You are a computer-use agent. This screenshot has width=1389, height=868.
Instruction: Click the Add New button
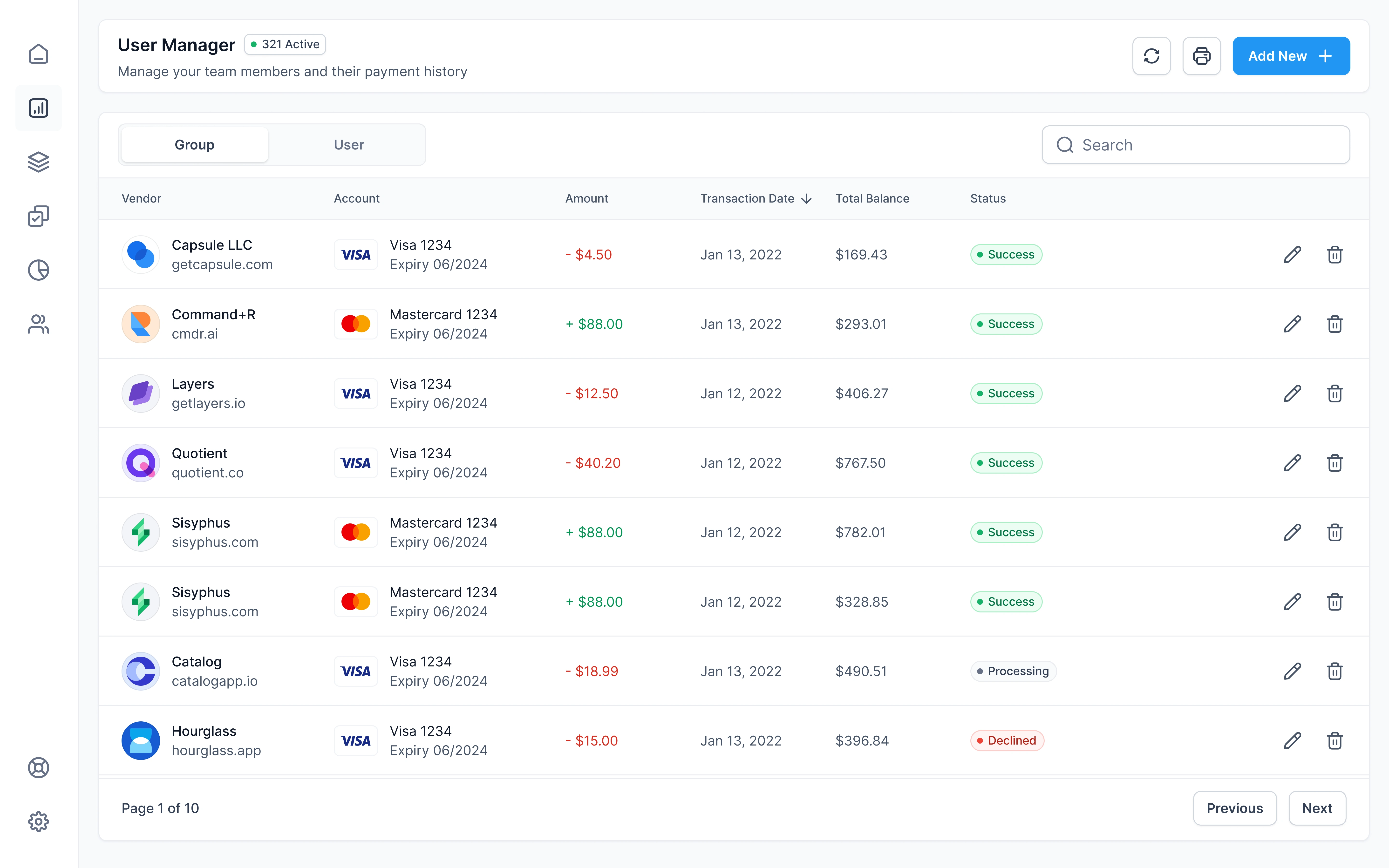point(1291,56)
